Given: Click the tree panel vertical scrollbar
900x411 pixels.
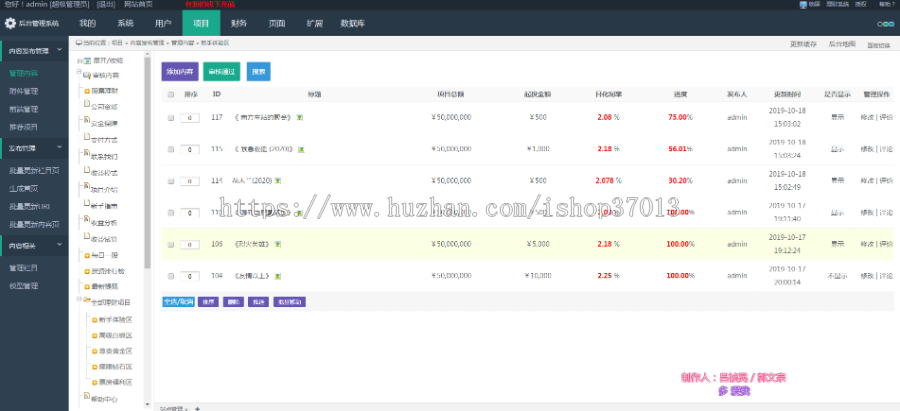Looking at the screenshot, I should tap(148, 162).
